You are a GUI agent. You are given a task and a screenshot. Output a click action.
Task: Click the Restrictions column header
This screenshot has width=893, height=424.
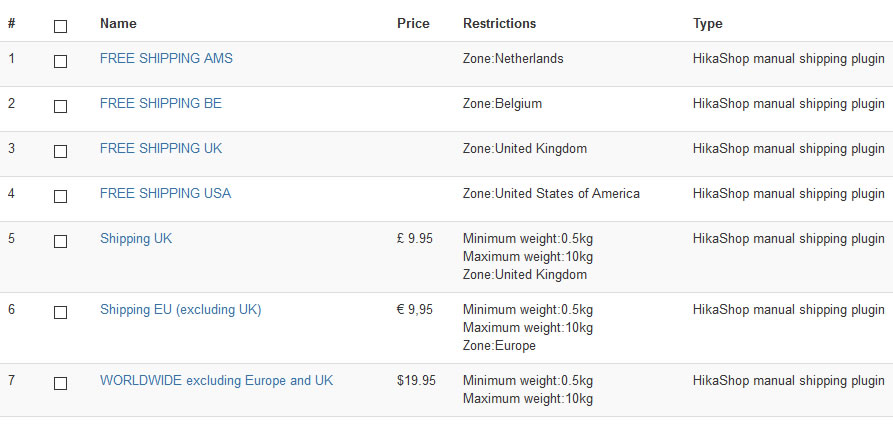(499, 23)
